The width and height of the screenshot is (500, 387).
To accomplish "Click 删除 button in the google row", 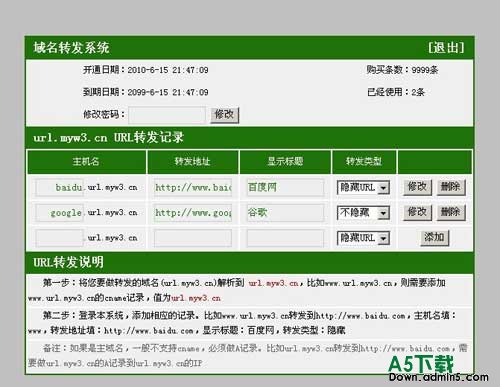I will click(451, 212).
